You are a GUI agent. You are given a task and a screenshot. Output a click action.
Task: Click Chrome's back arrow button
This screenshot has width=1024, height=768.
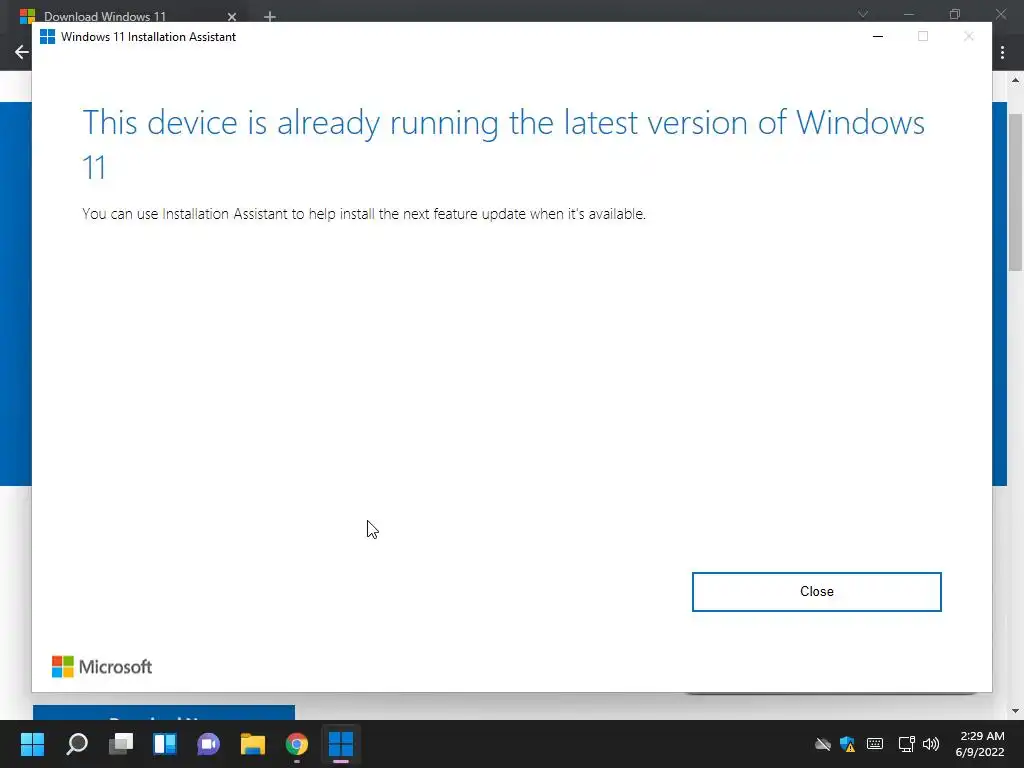coord(22,52)
